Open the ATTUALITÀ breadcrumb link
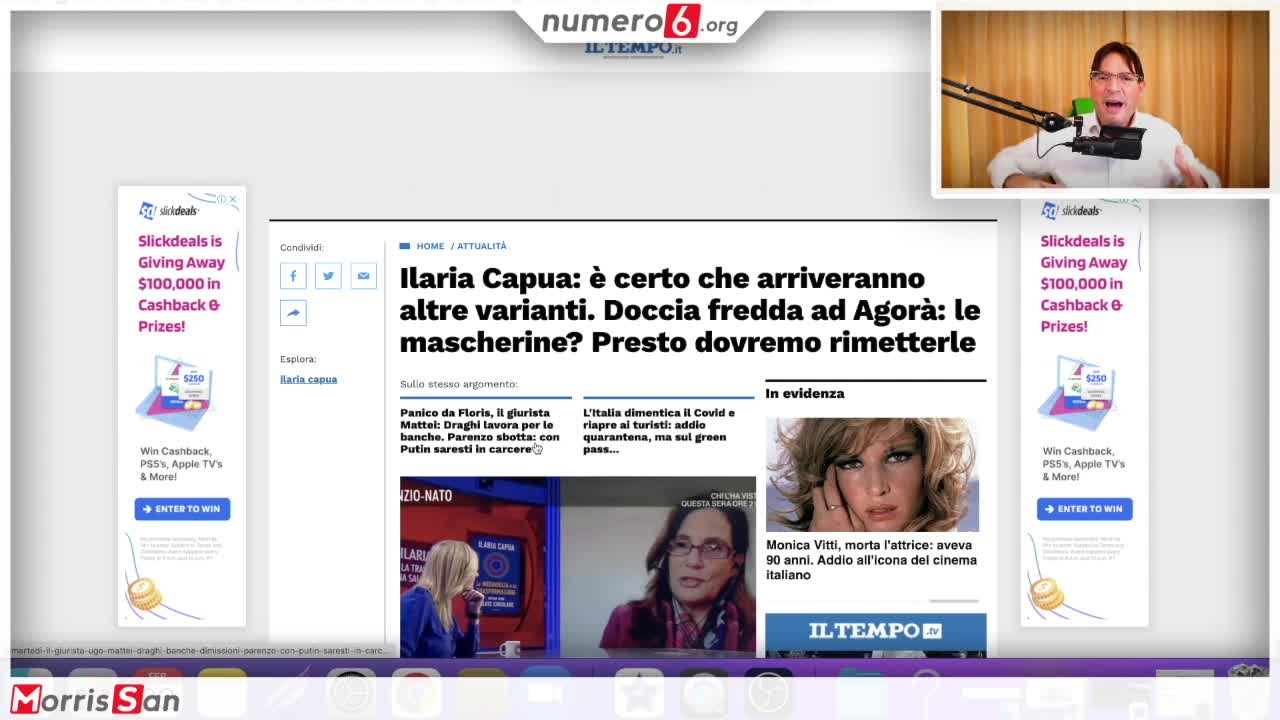 pyautogui.click(x=481, y=246)
